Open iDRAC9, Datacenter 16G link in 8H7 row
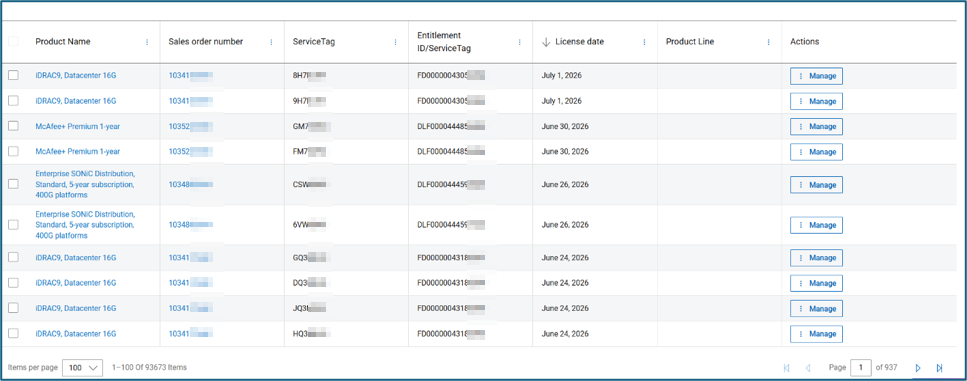Image resolution: width=967 pixels, height=381 pixels. click(x=76, y=75)
